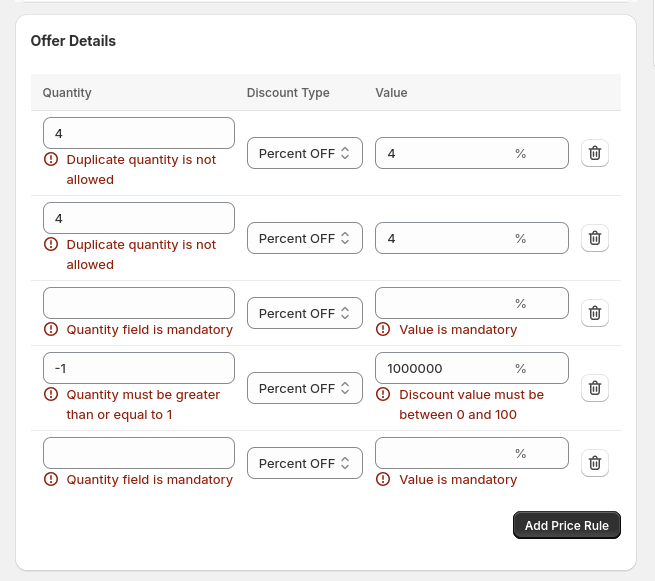This screenshot has height=581, width=655.
Task: Click second row quantity input
Action: [x=138, y=218]
